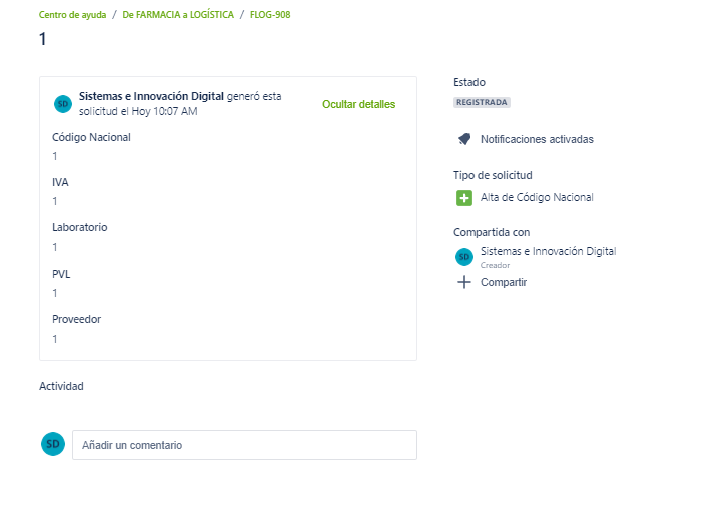Click the value under Proveedor
The image size is (708, 507).
55,339
